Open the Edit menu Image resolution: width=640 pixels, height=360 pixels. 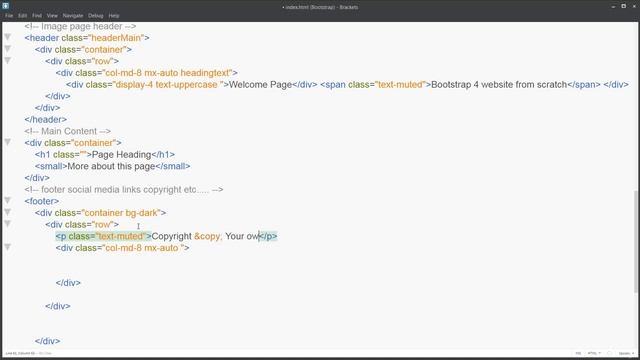tap(22, 16)
